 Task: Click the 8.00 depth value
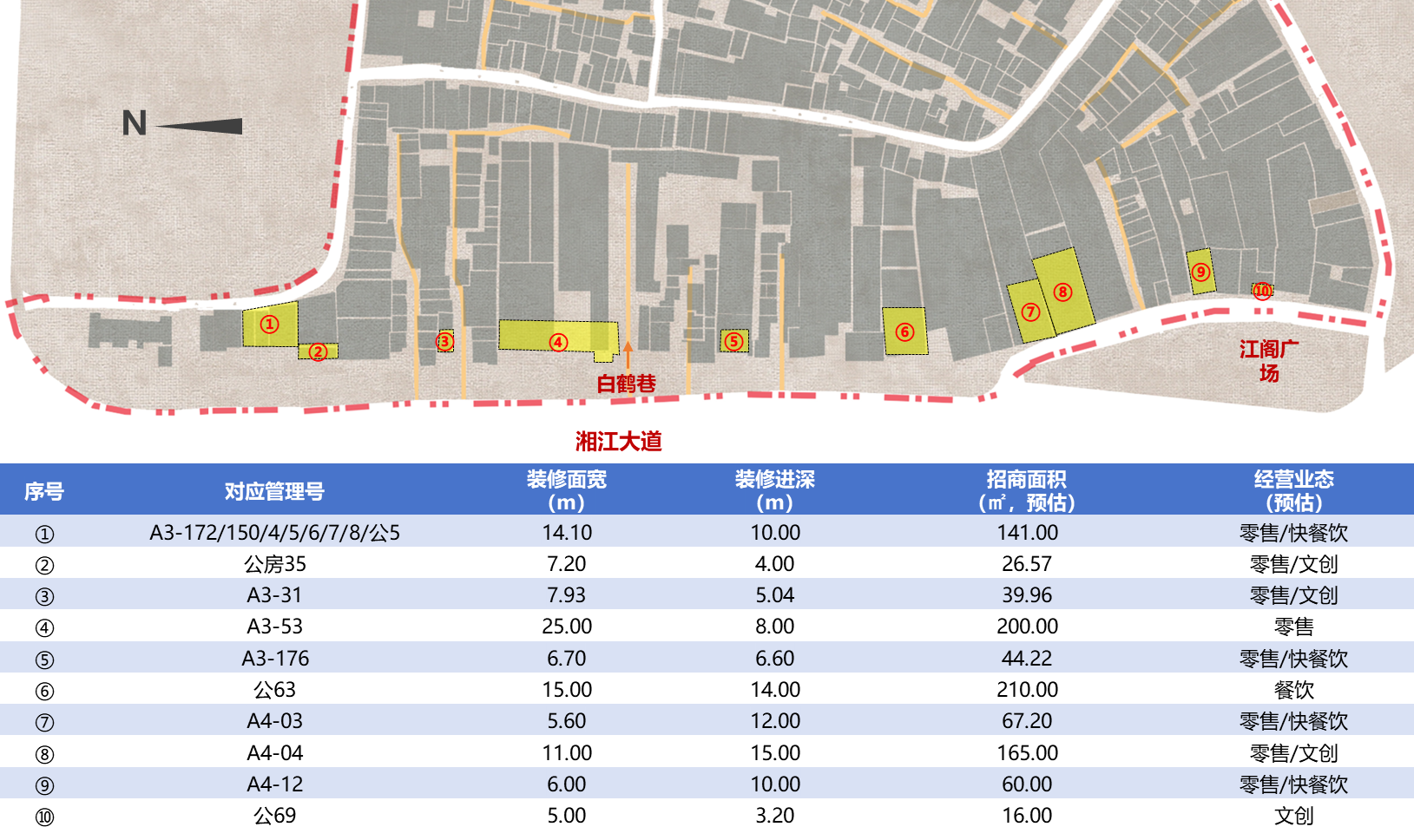(x=775, y=627)
